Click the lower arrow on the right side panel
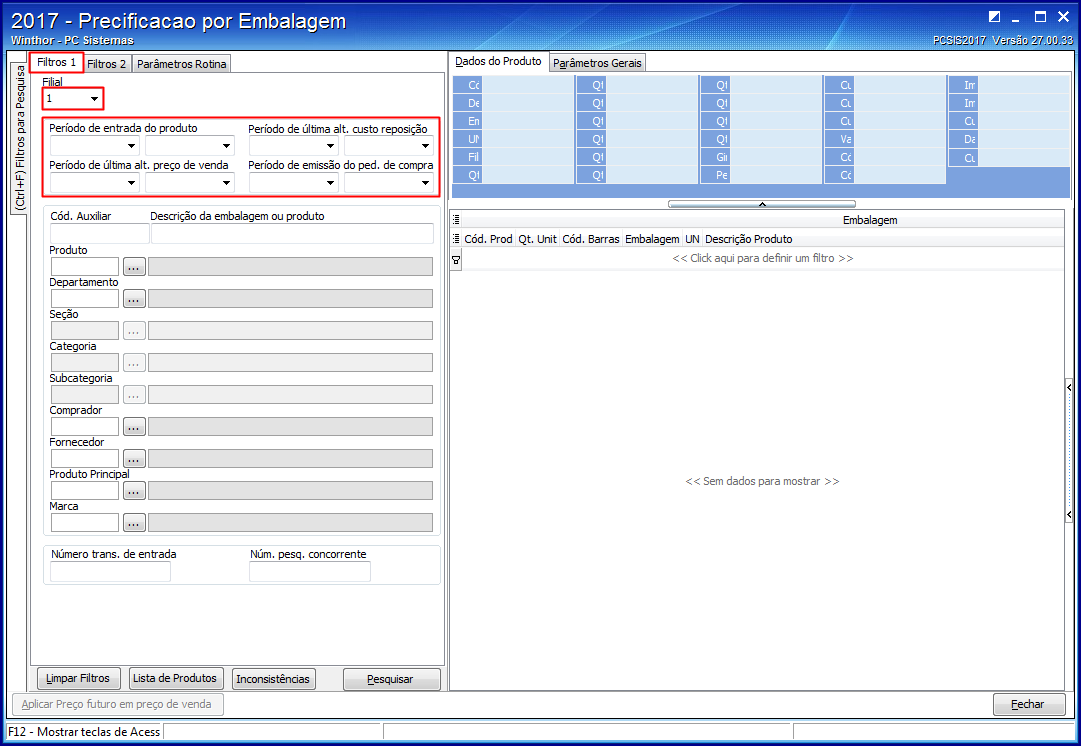The image size is (1081, 746). 1069,514
